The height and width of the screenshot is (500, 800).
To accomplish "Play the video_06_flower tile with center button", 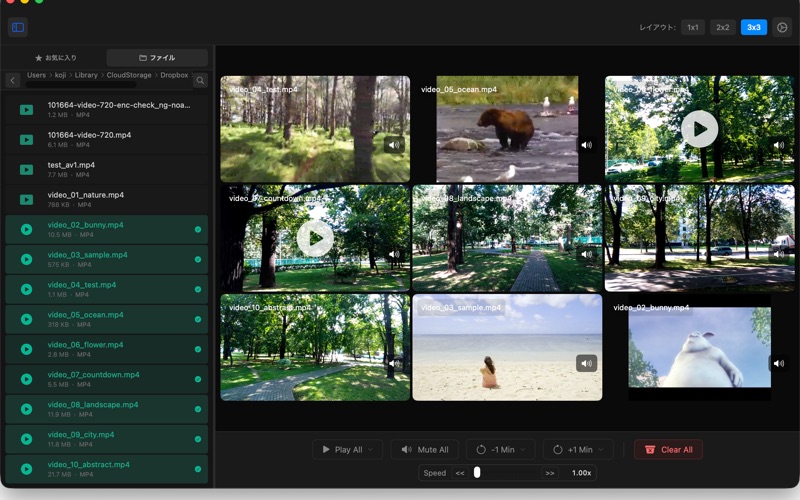I will (x=699, y=129).
